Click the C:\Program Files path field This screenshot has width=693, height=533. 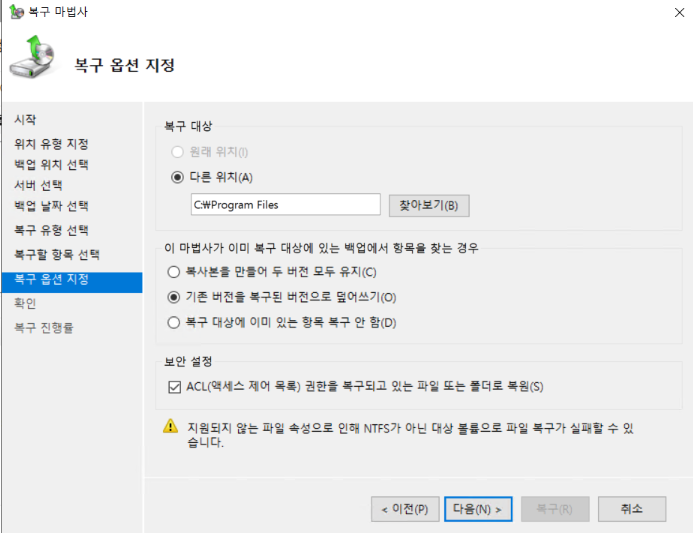coord(285,205)
